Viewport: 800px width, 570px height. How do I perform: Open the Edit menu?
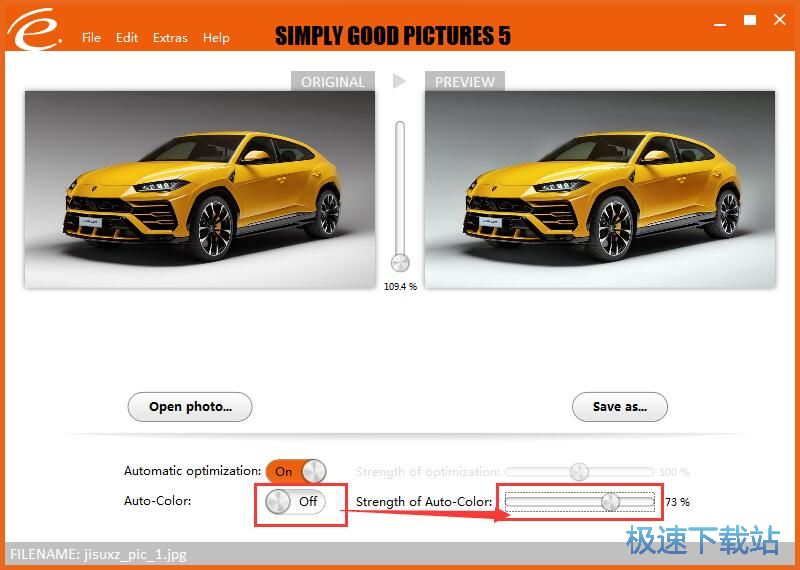point(127,38)
